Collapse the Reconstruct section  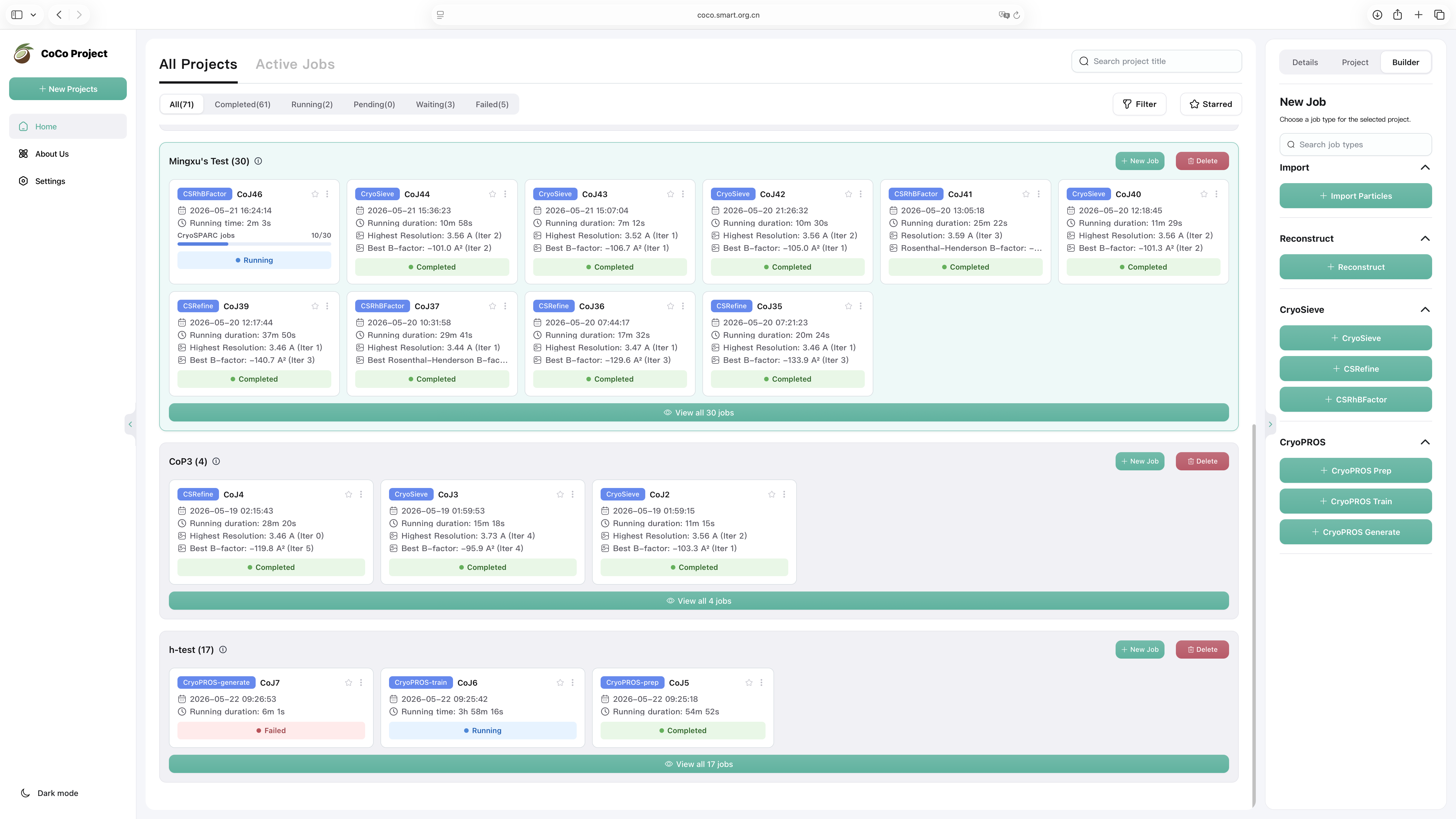pyautogui.click(x=1425, y=239)
